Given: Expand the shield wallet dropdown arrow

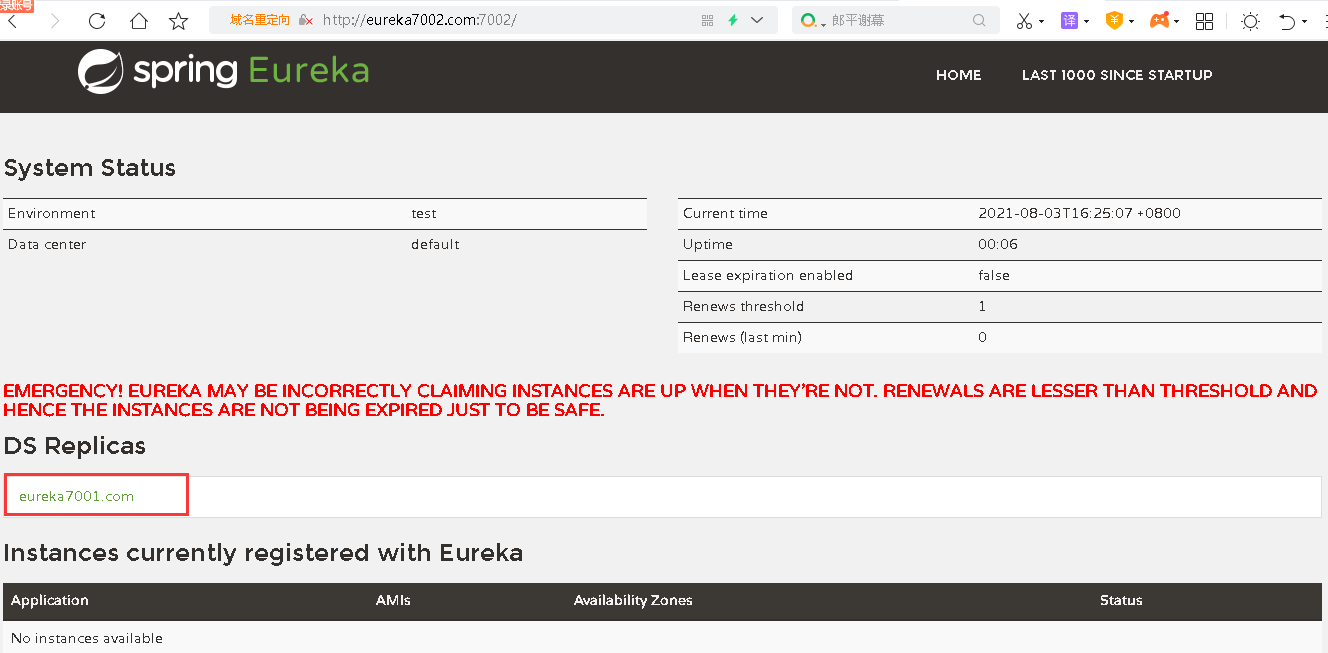Looking at the screenshot, I should point(1131,22).
